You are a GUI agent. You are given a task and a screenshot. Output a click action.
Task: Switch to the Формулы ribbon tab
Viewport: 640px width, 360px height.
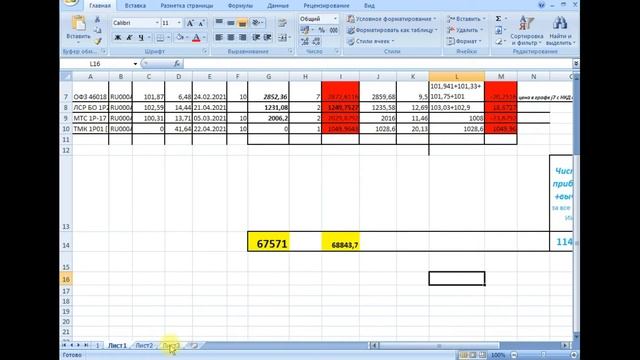coord(240,6)
